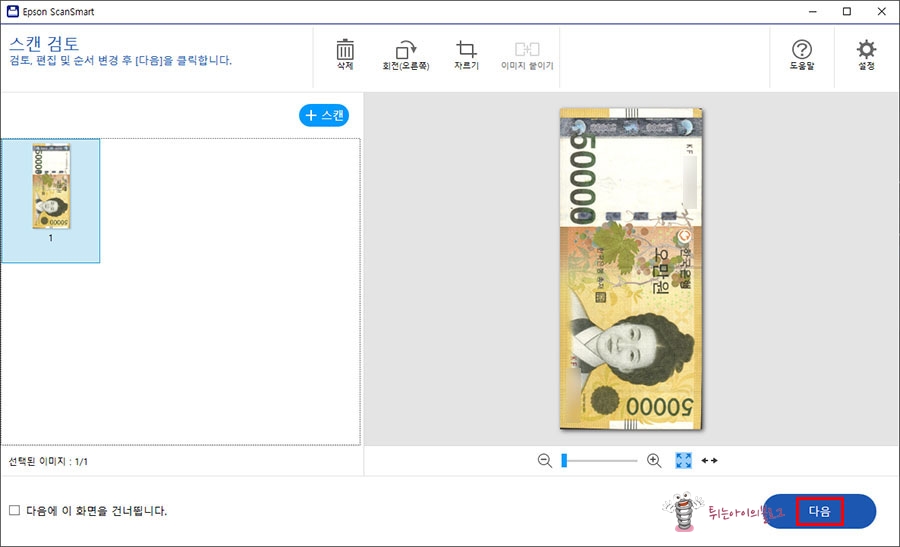This screenshot has height=547, width=900.
Task: Maximize the Epson ScanSmart window
Action: 847,11
